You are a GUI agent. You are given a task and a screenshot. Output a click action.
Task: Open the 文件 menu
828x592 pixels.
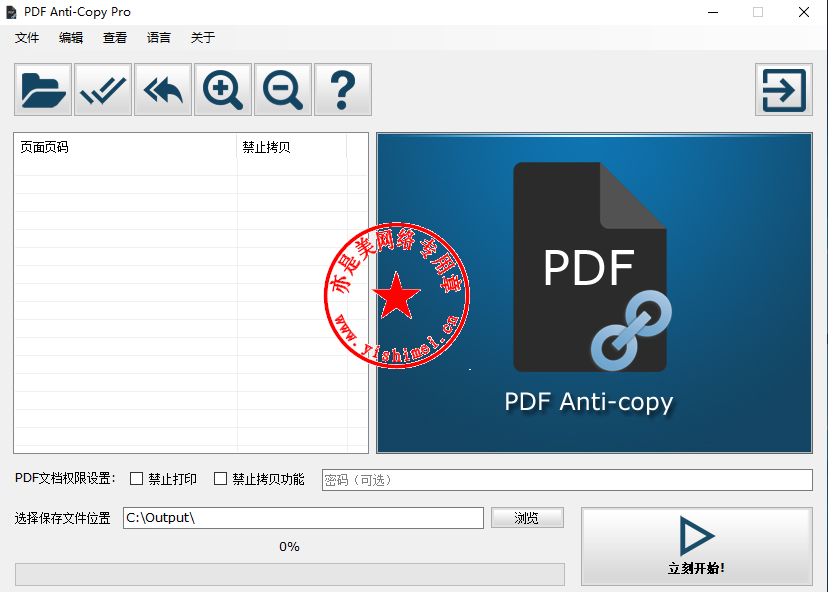point(27,37)
